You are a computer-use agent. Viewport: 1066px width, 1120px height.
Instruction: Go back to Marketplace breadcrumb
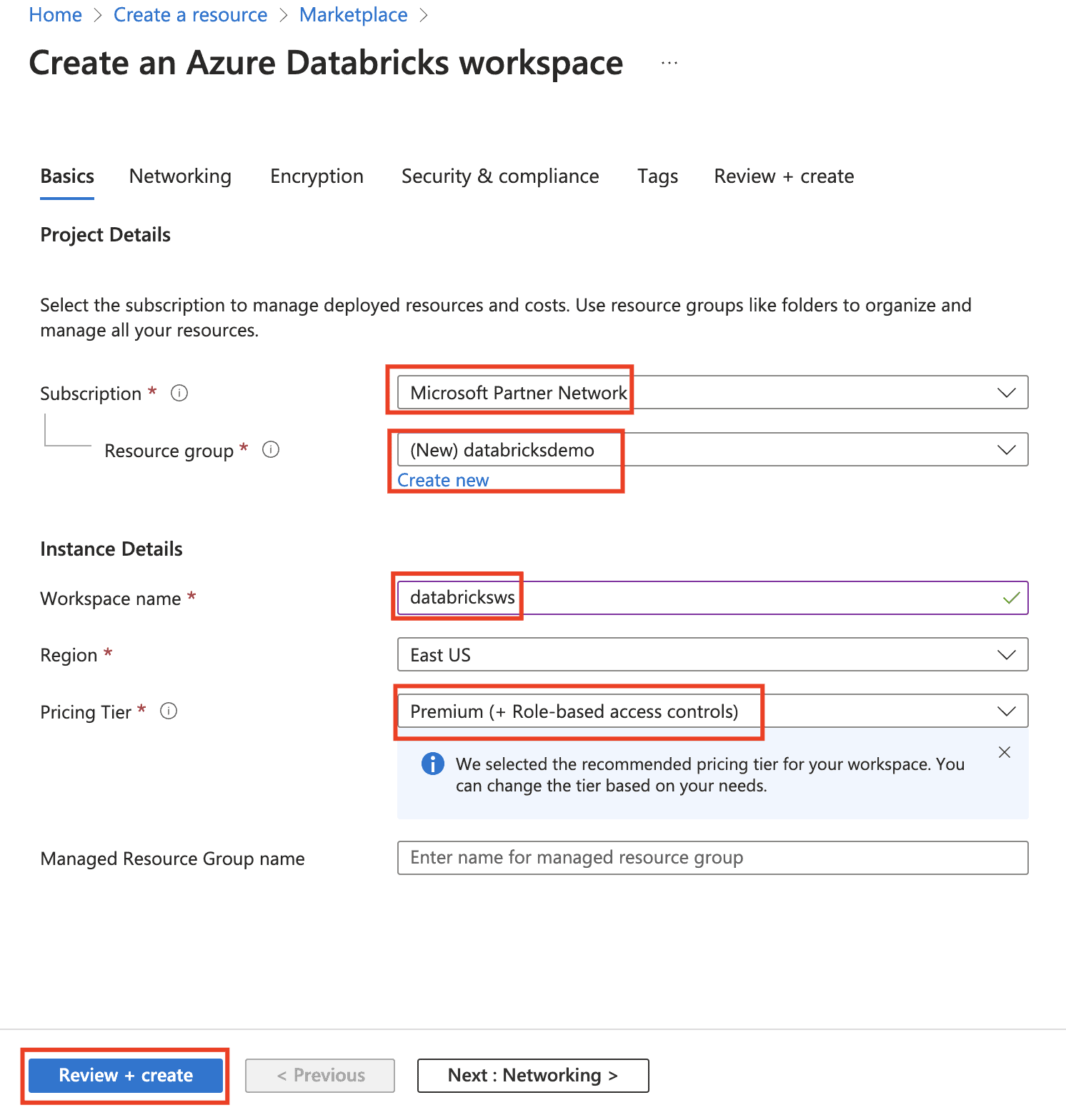pyautogui.click(x=353, y=15)
